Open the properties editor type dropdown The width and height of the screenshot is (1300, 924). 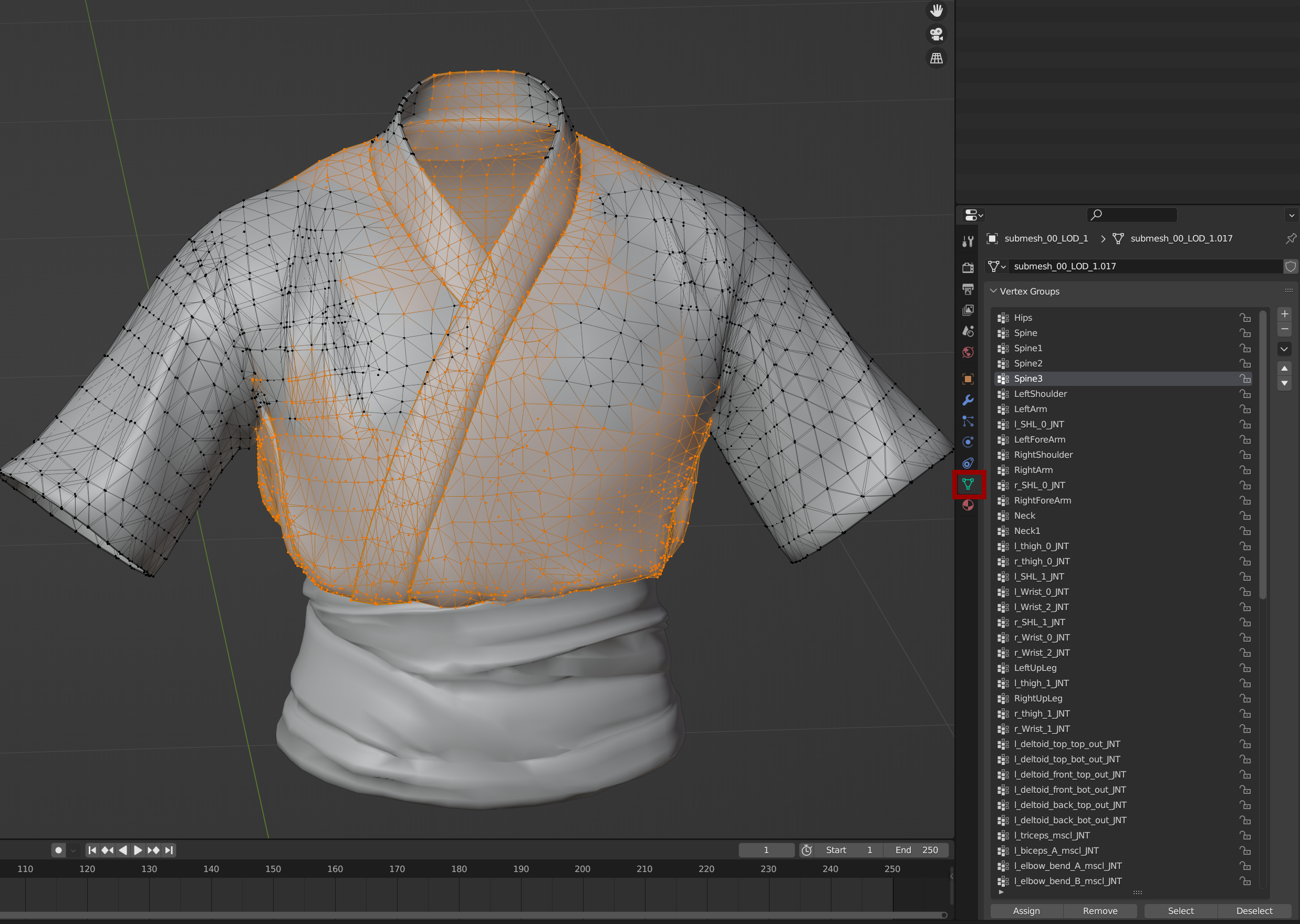pyautogui.click(x=974, y=215)
